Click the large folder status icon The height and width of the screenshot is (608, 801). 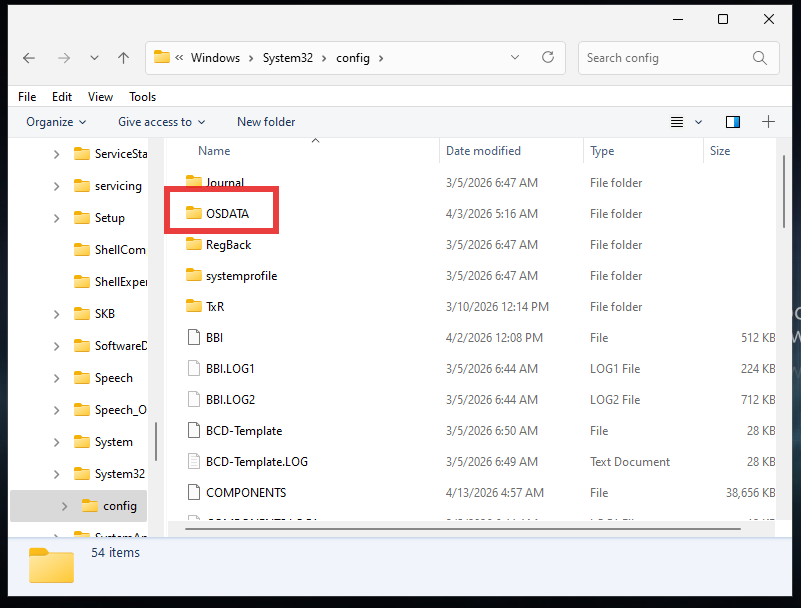[51, 565]
